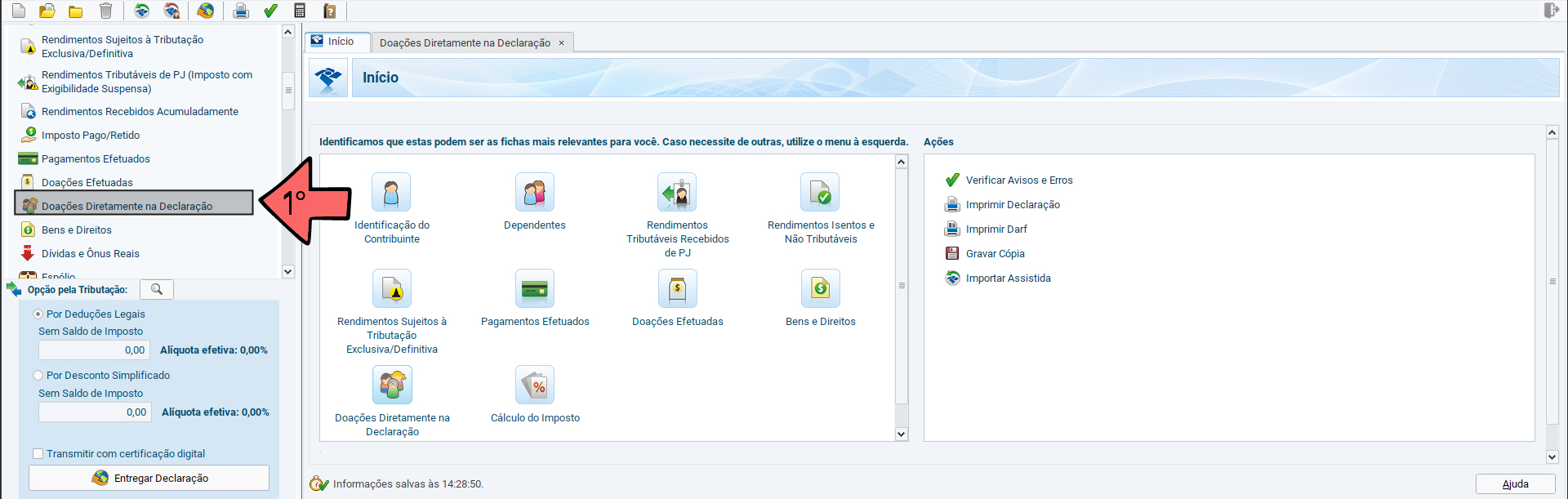This screenshot has height=499, width=1568.
Task: Open Identificação do Contribuinte icon
Action: [x=391, y=193]
